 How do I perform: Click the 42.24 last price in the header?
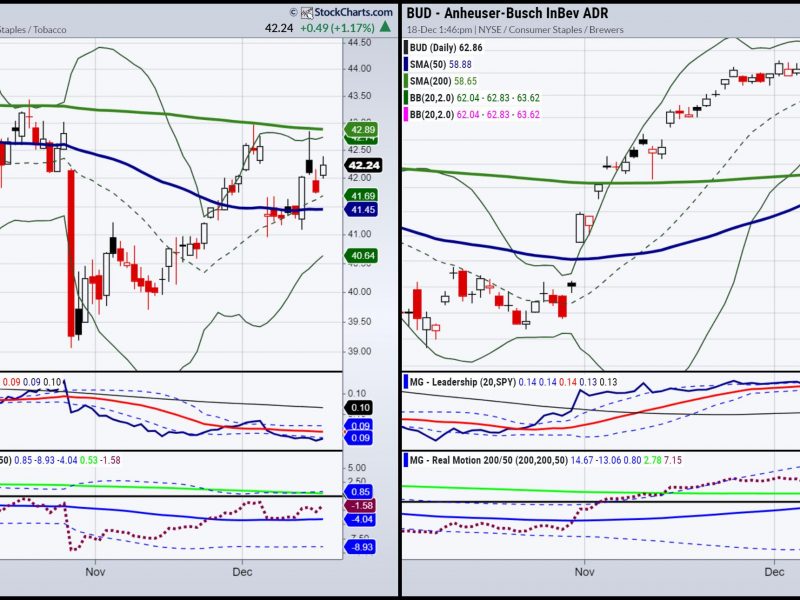point(279,28)
